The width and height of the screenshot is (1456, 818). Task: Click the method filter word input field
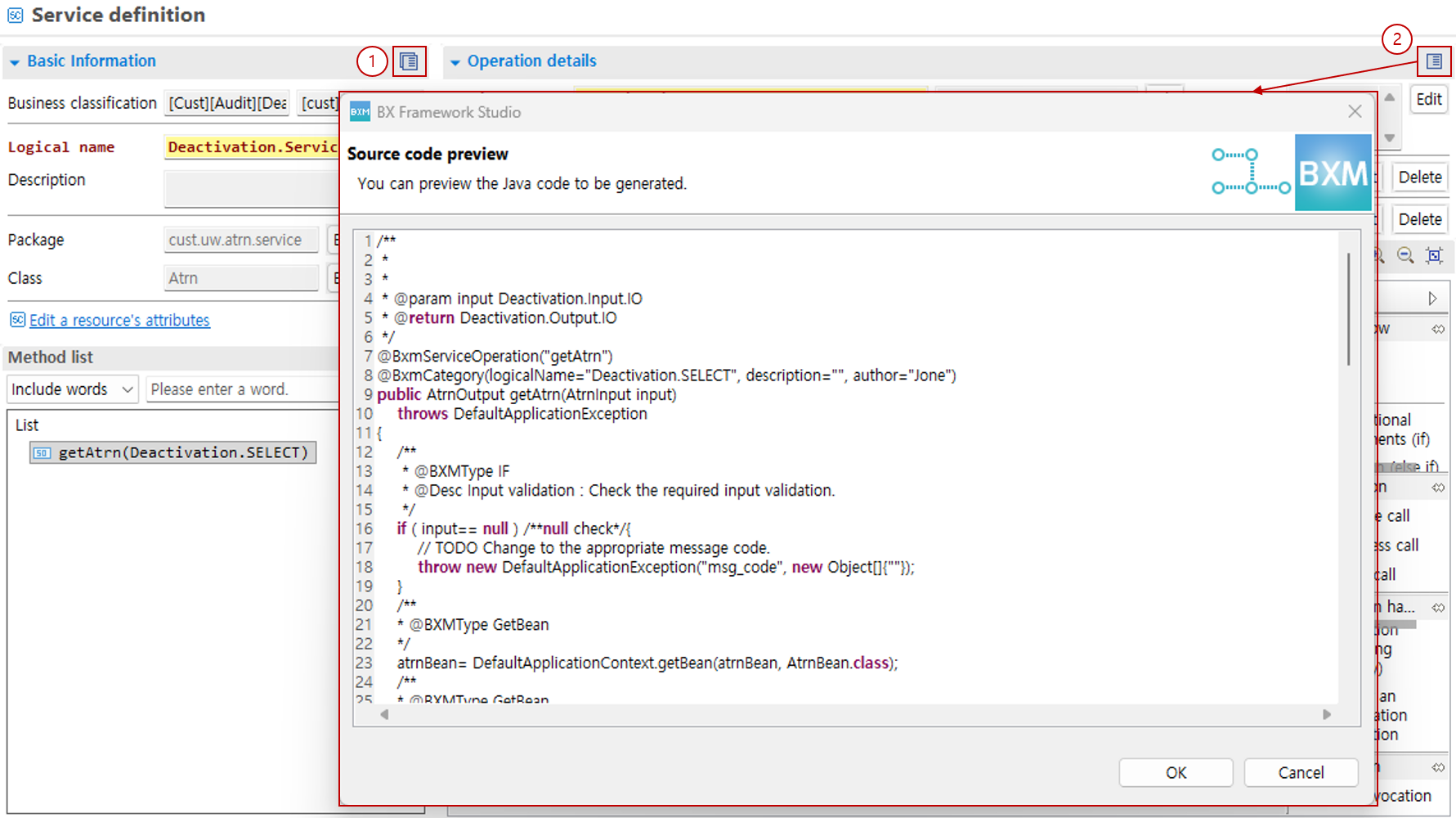pos(242,389)
